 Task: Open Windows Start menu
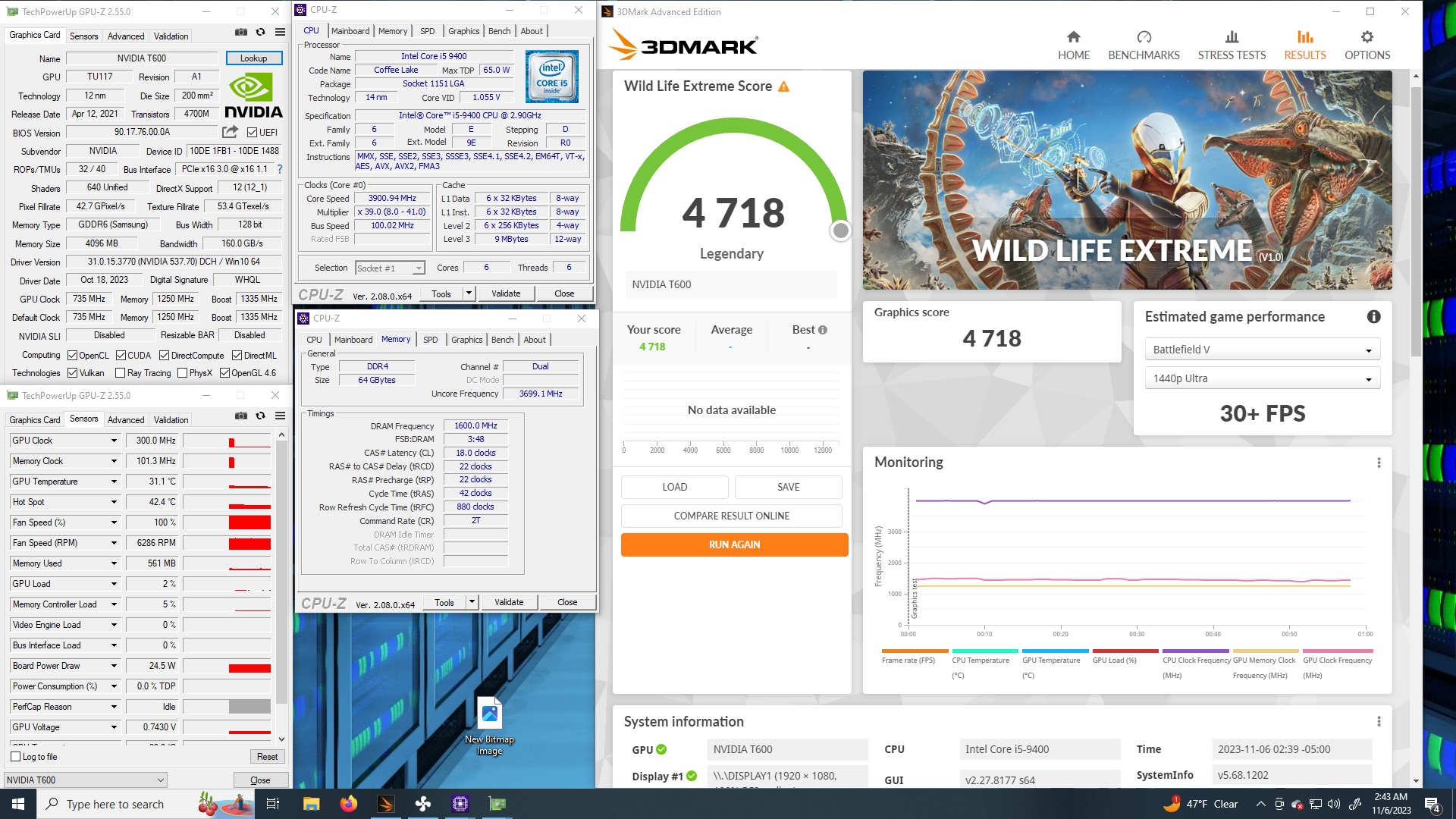(18, 804)
